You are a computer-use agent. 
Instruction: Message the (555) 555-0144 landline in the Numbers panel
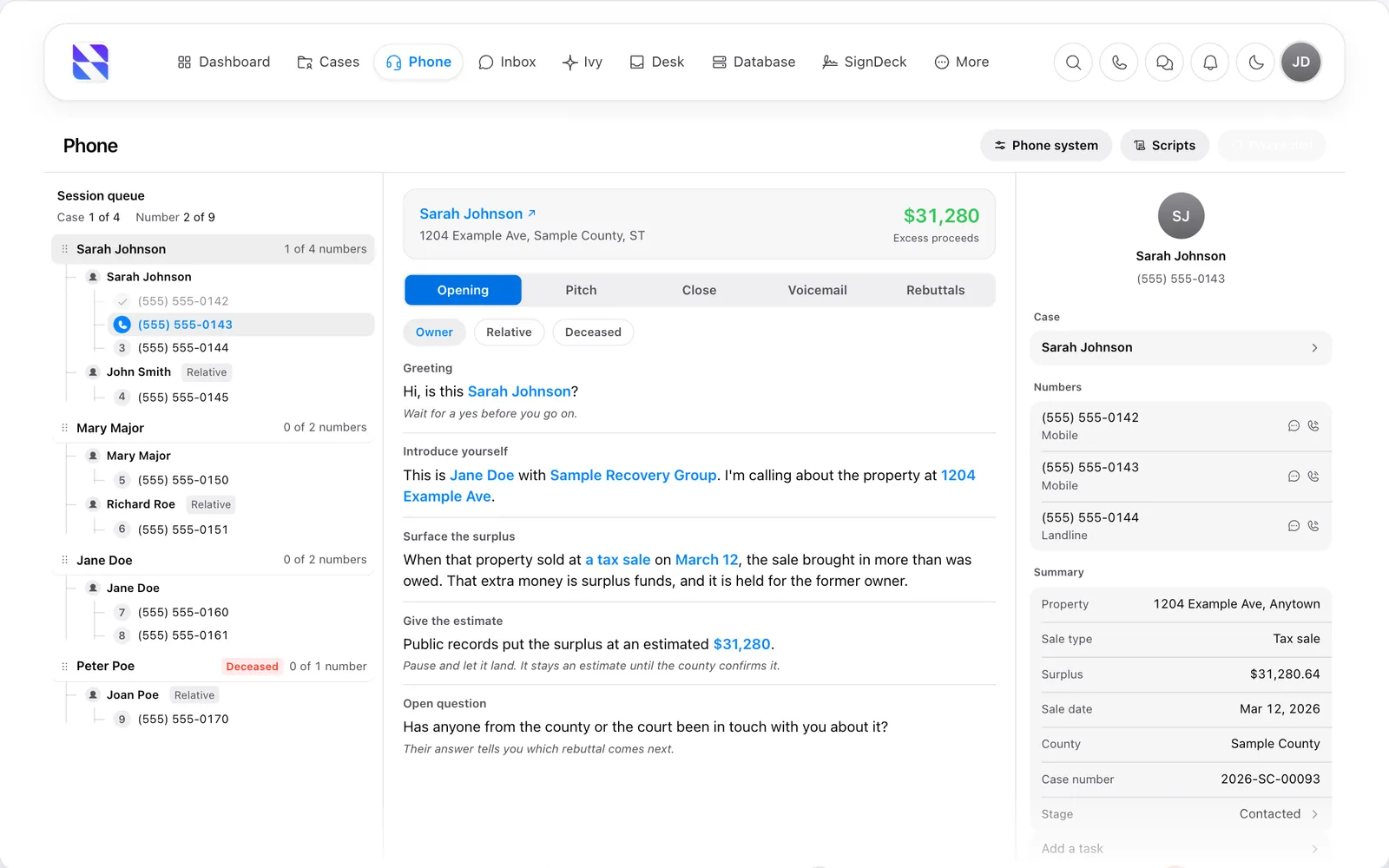coord(1294,526)
